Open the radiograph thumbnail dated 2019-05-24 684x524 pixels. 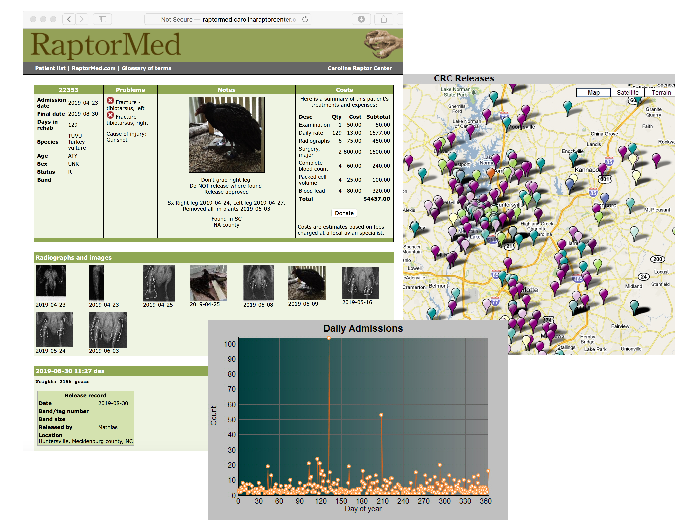coord(54,329)
